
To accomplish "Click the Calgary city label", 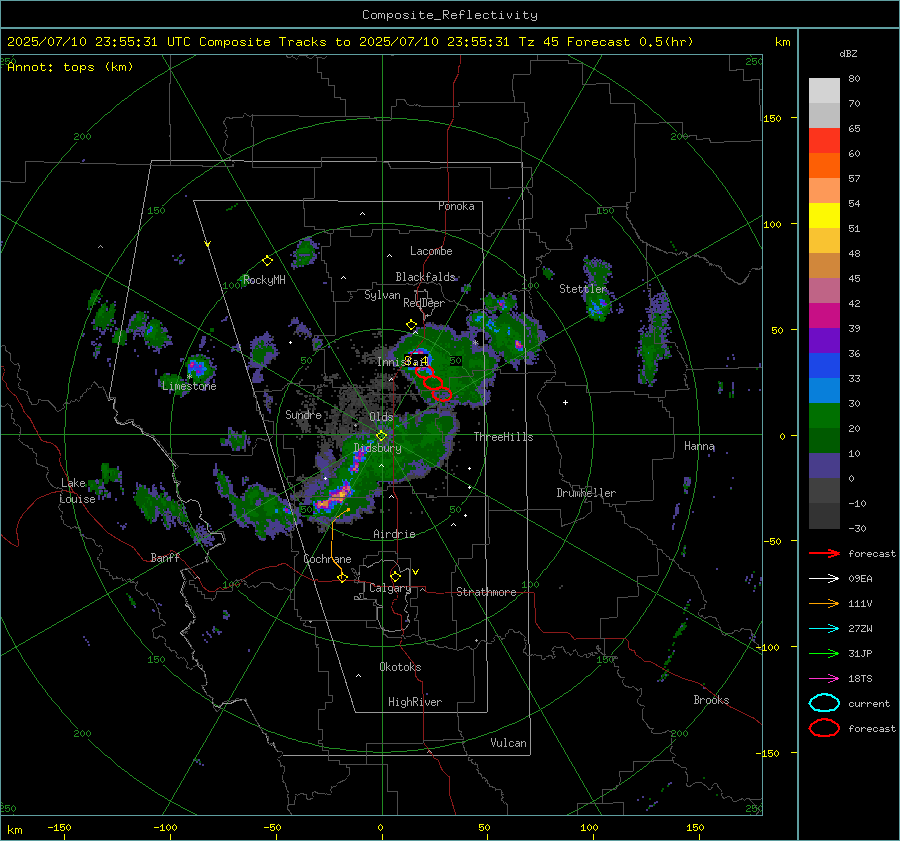I will coord(390,588).
